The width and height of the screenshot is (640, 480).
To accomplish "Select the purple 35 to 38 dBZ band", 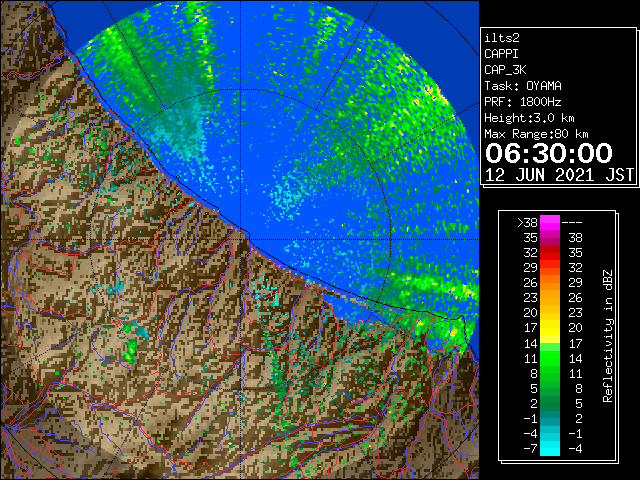I will 550,238.
